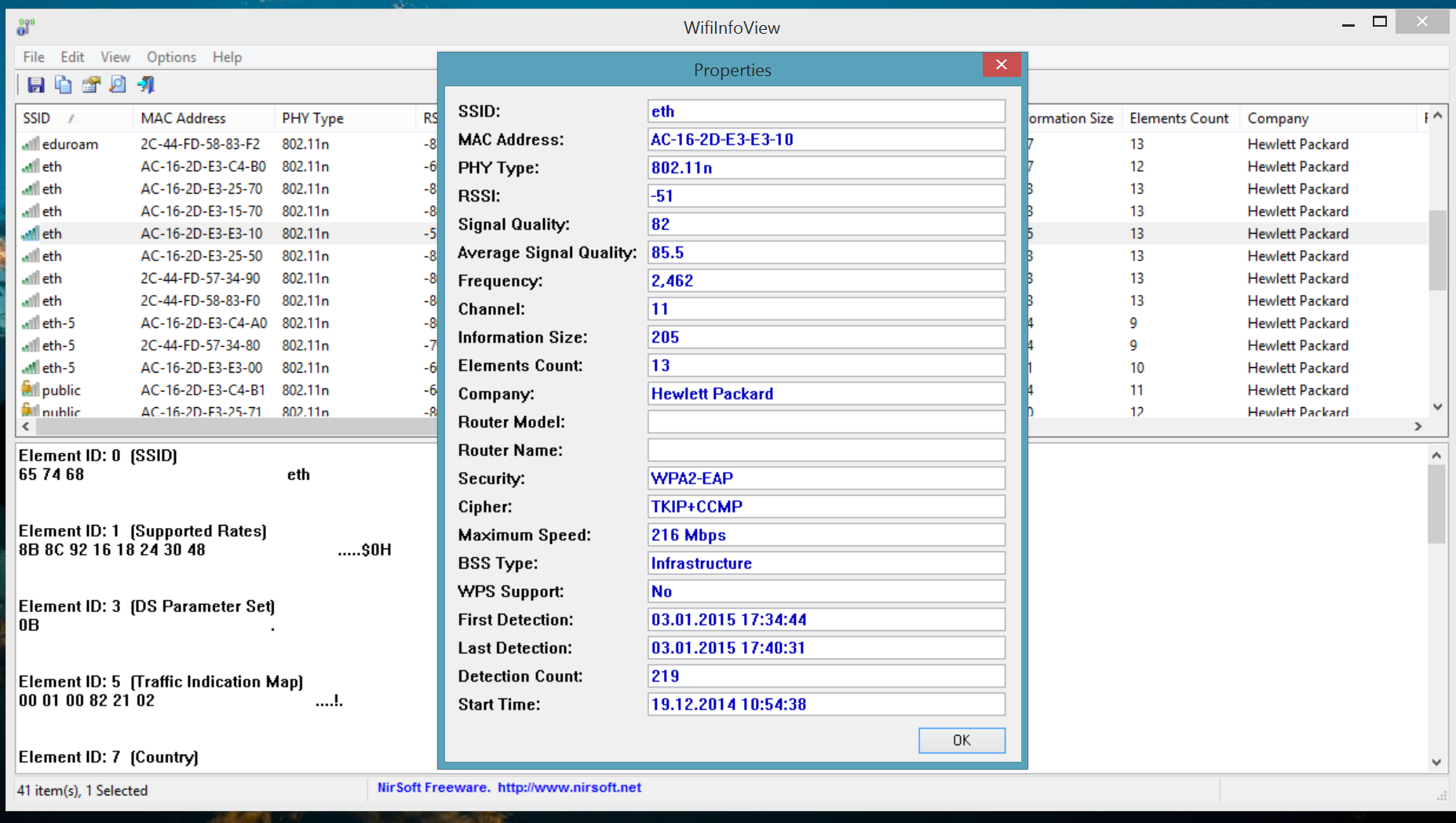Click the First Detection field
The image size is (1456, 823).
coord(827,620)
